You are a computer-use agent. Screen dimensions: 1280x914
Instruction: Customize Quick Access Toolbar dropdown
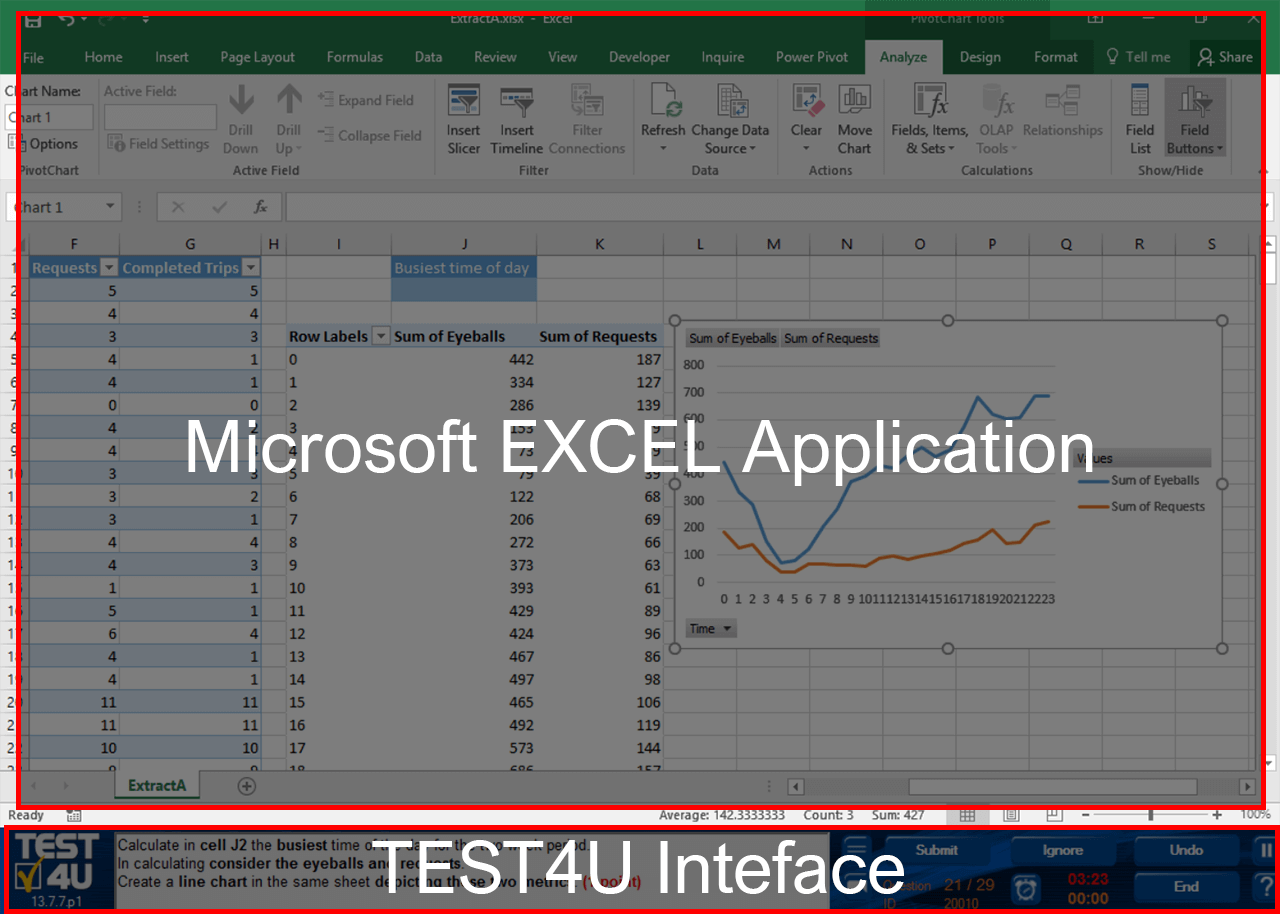tap(146, 18)
